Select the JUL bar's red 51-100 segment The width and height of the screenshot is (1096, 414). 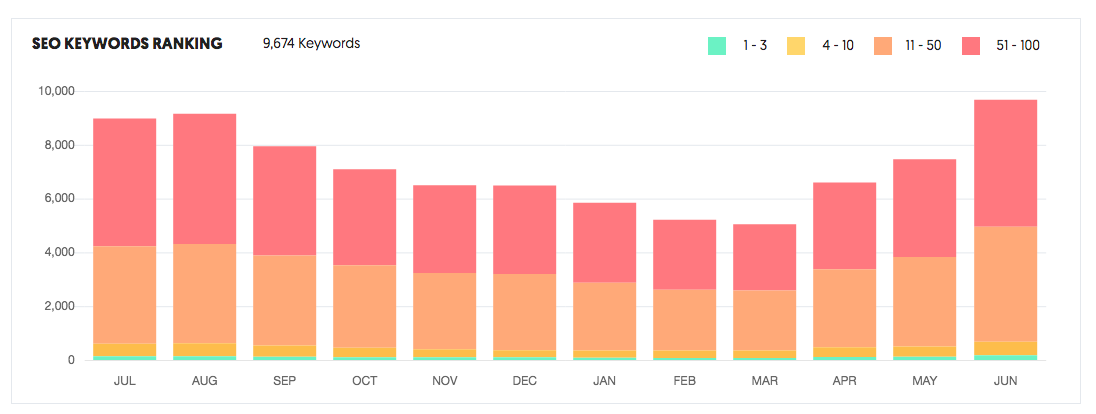(x=124, y=182)
